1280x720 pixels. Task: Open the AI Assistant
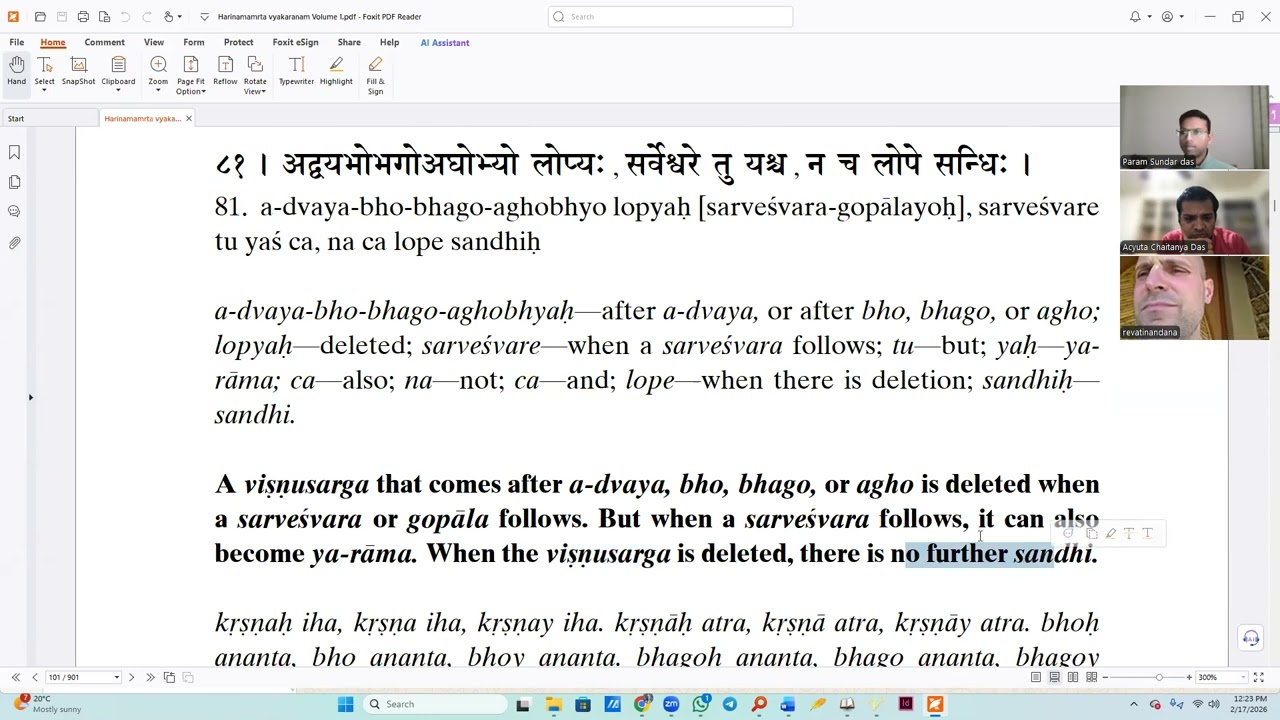pos(445,42)
